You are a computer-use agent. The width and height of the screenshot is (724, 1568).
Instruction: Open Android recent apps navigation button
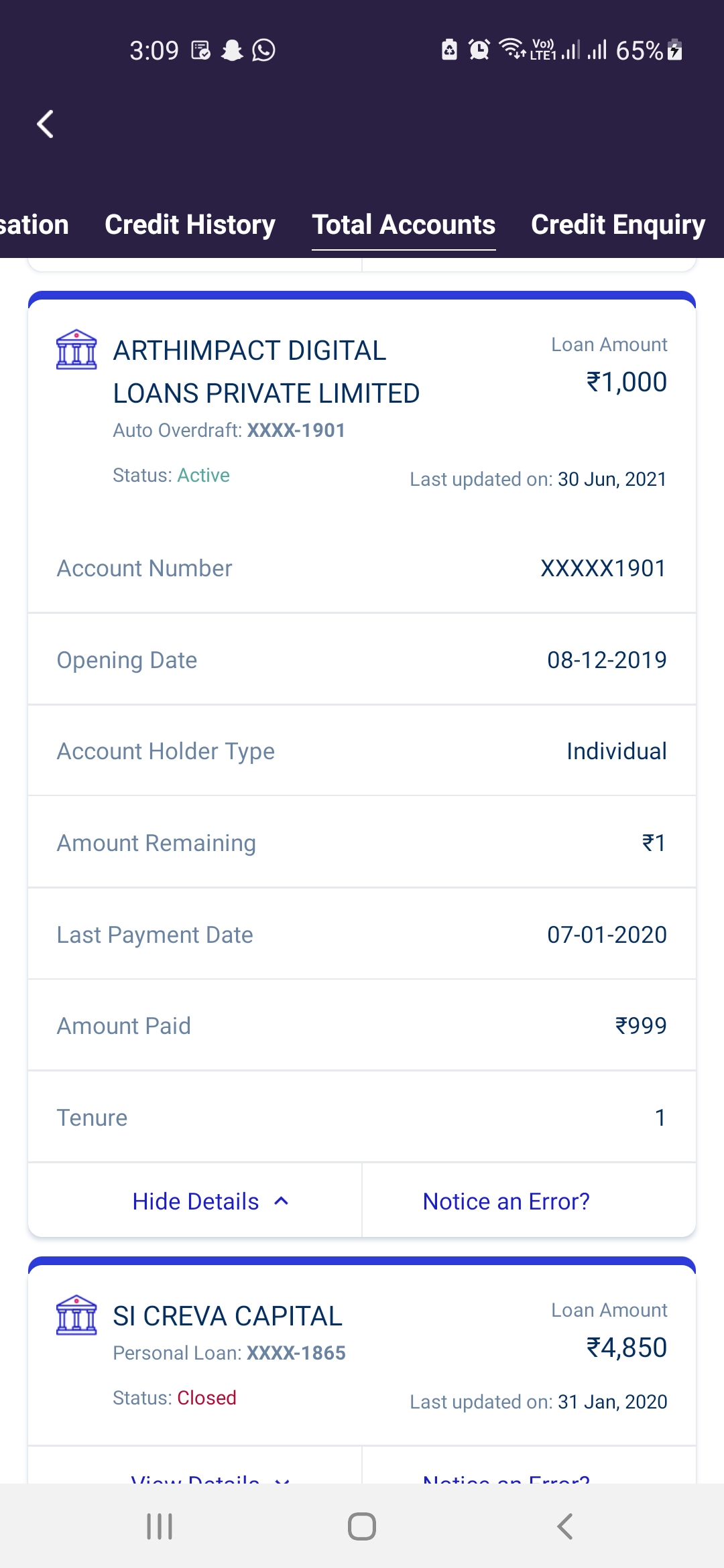pyautogui.click(x=160, y=1526)
